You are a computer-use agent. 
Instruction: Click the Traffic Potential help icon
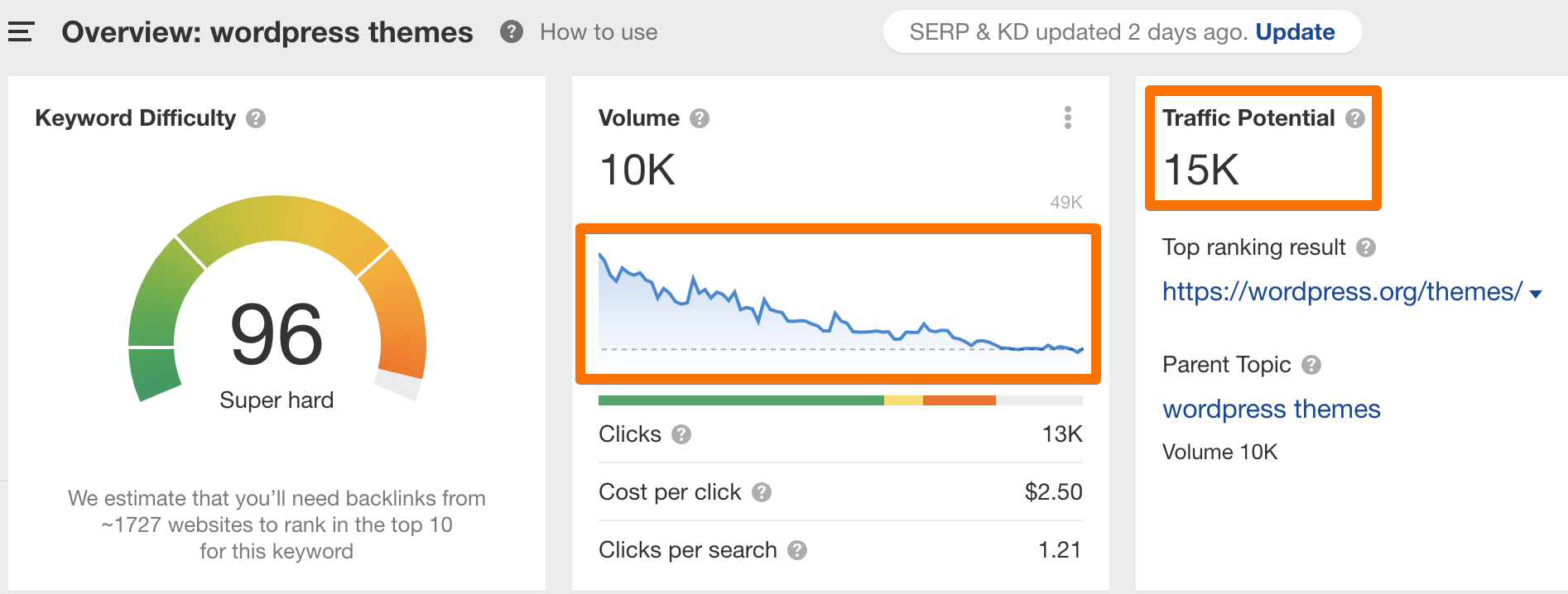pyautogui.click(x=1355, y=118)
